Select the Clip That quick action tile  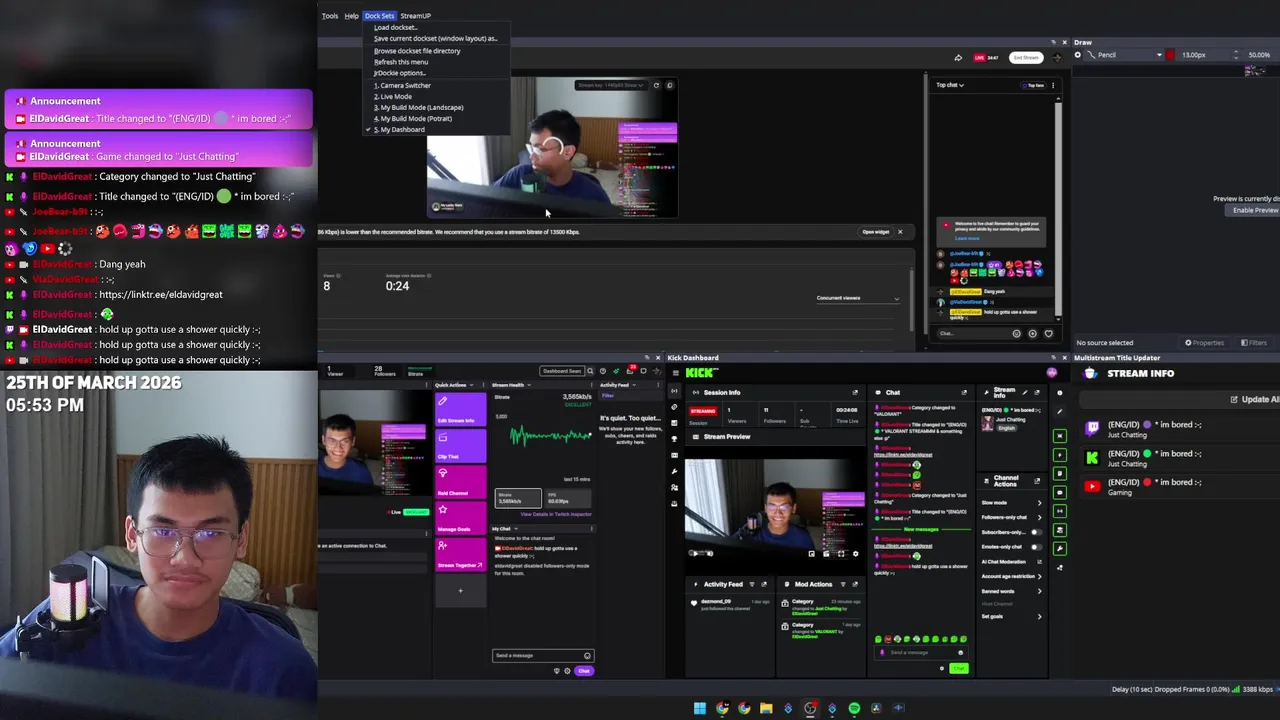coord(461,444)
